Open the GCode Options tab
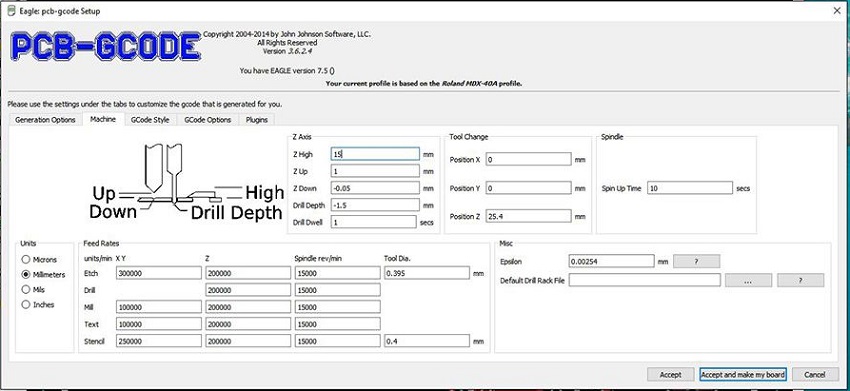Image resolution: width=850 pixels, height=391 pixels. (208, 120)
